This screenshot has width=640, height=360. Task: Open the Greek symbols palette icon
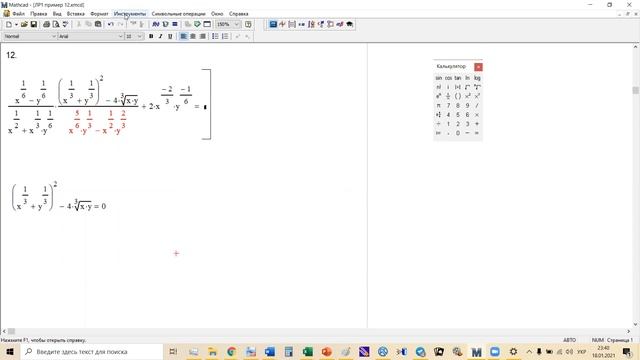click(340, 24)
